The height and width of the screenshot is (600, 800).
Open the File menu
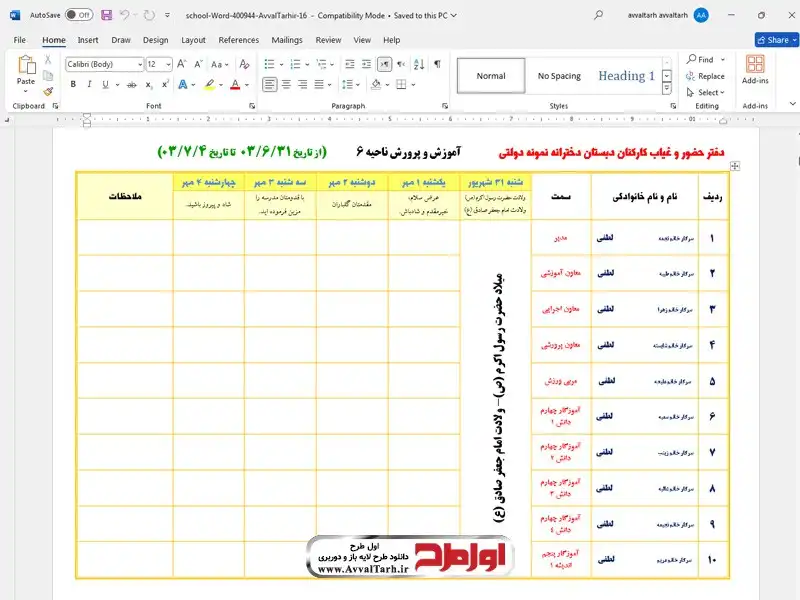19,40
